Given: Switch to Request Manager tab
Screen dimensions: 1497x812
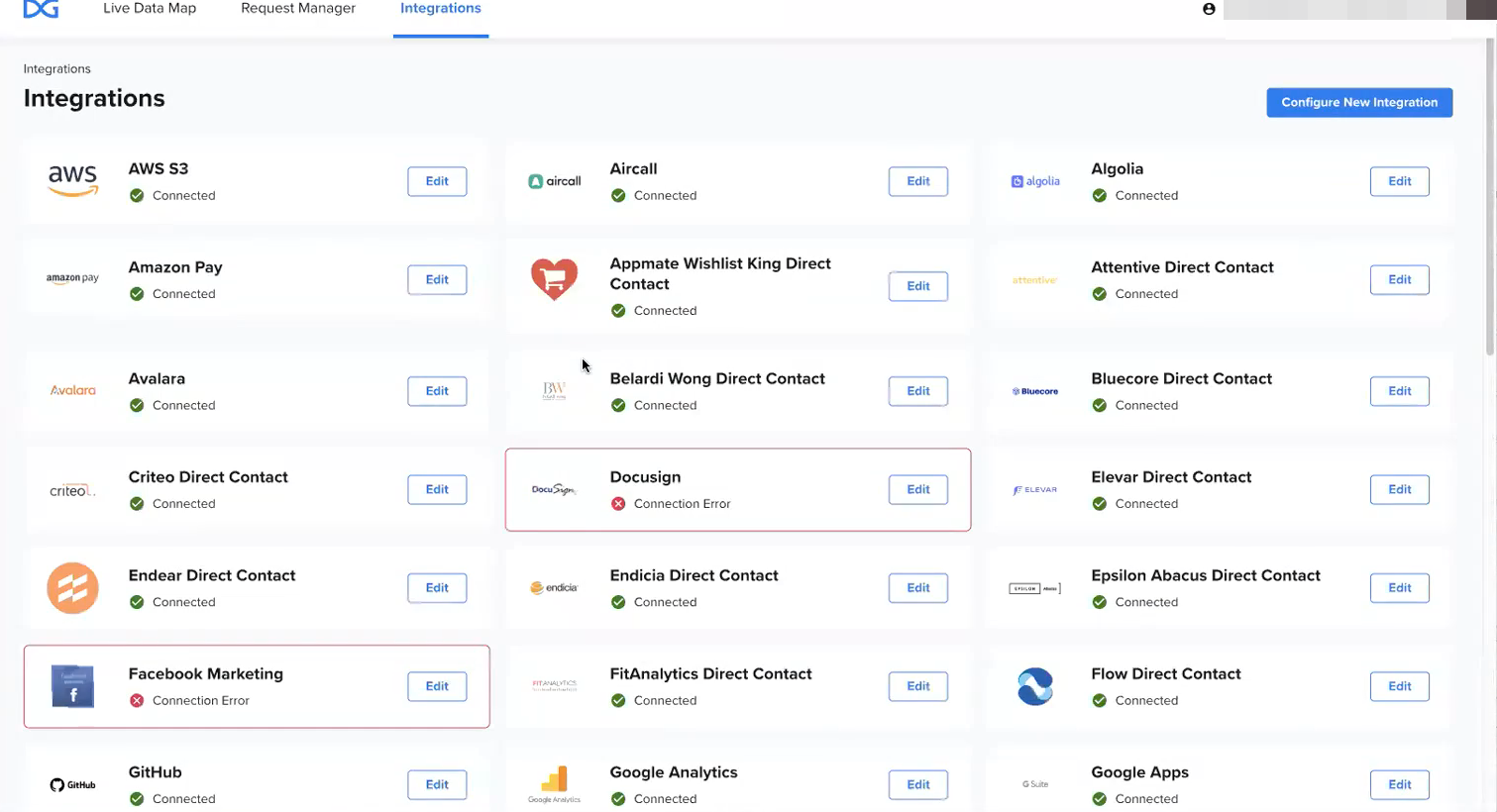Looking at the screenshot, I should [x=298, y=9].
